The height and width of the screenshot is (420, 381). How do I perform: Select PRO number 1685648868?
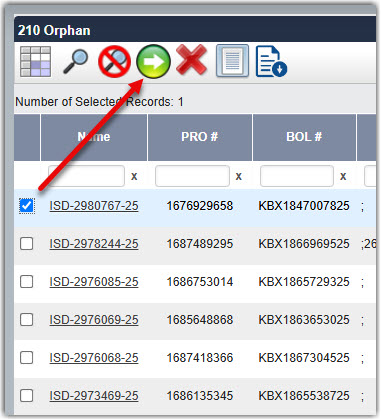[200, 320]
